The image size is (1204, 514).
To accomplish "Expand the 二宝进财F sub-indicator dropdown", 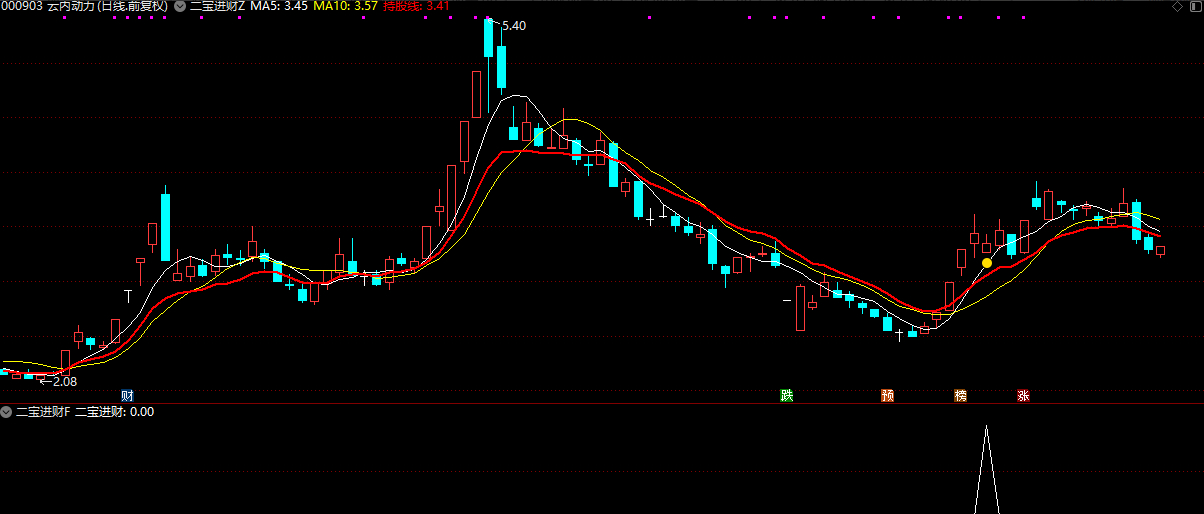I will (x=6, y=412).
